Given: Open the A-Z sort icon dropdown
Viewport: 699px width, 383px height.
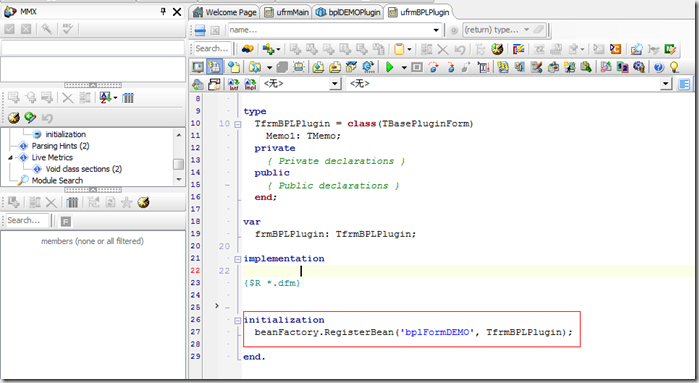Looking at the screenshot, I should 115,98.
